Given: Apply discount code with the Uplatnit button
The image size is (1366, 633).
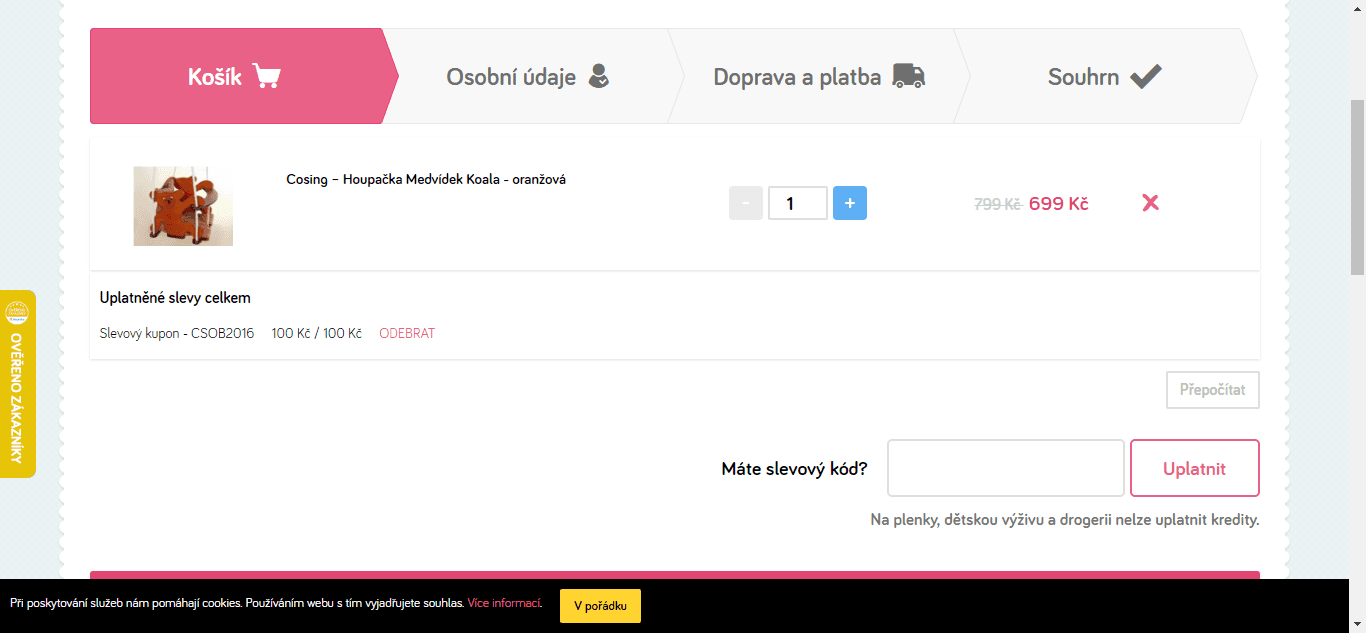Looking at the screenshot, I should (x=1194, y=467).
